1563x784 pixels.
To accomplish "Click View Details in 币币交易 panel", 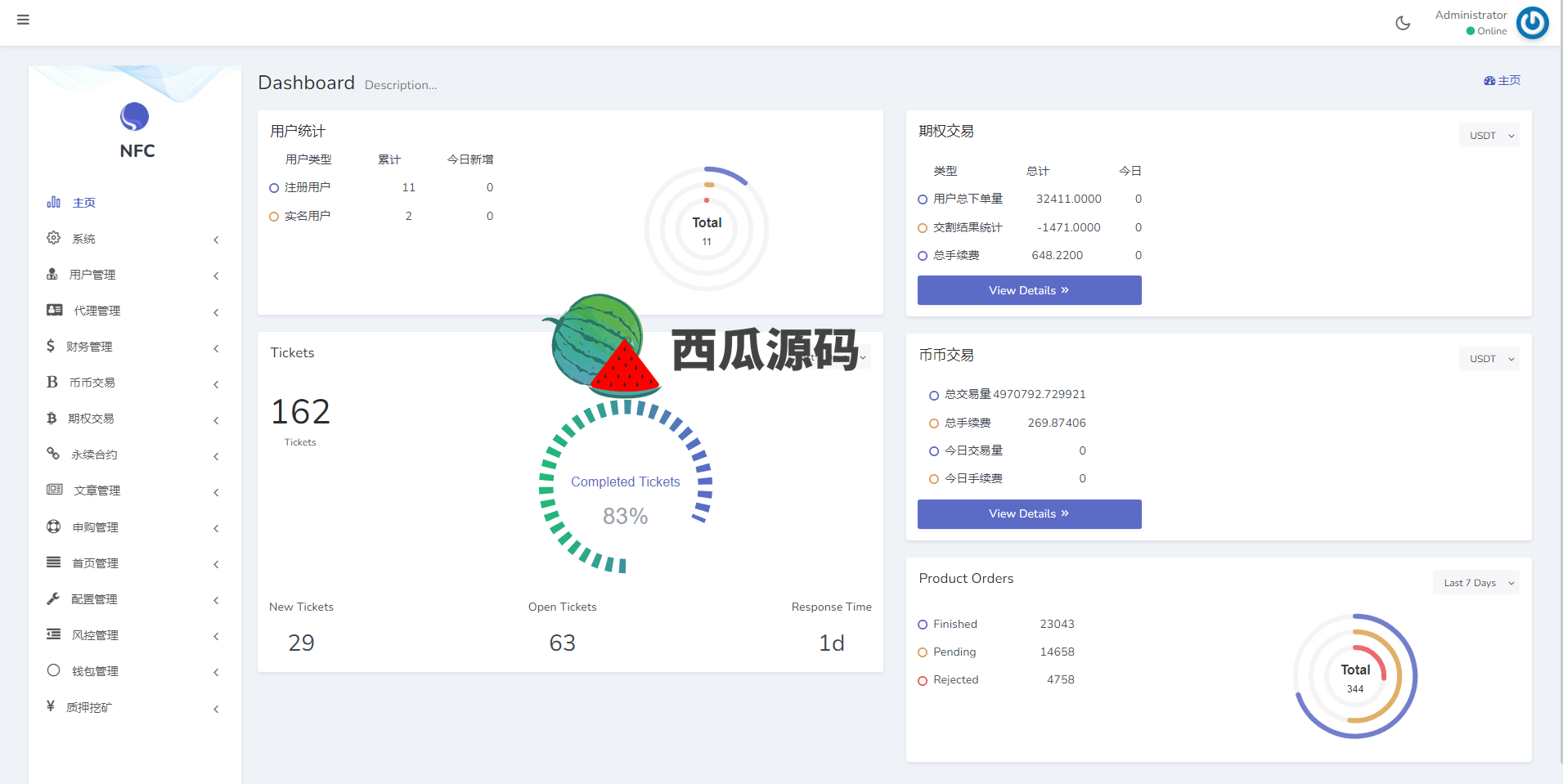I will pyautogui.click(x=1029, y=513).
